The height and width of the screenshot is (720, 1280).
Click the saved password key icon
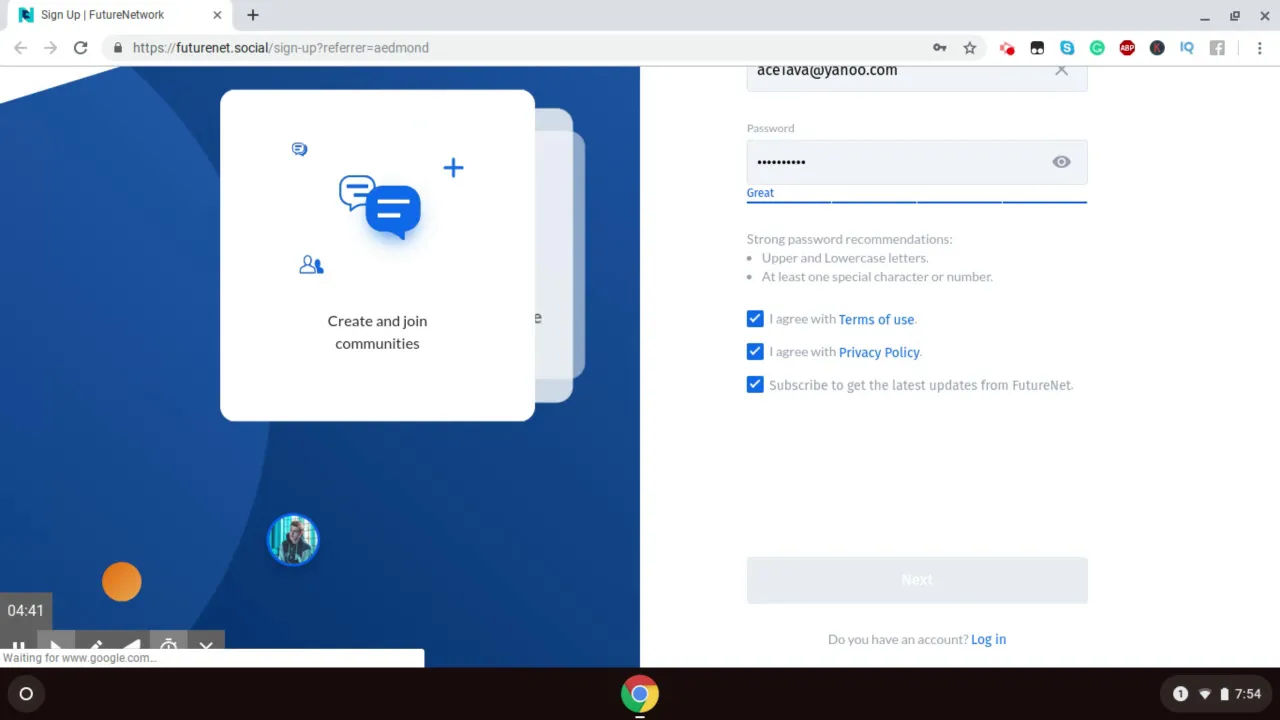click(x=940, y=48)
